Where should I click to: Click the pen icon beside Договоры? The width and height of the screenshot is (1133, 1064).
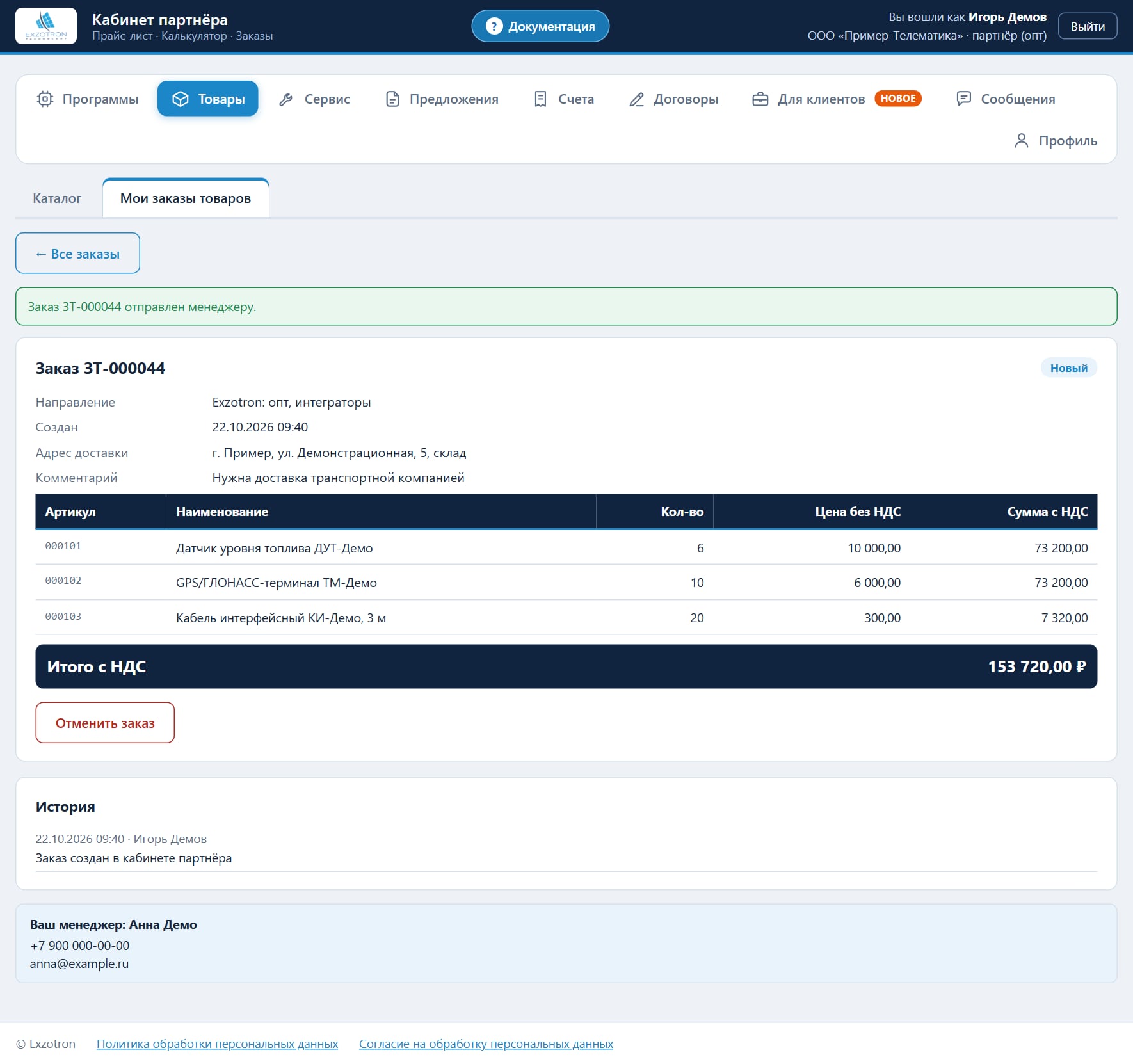pos(636,99)
